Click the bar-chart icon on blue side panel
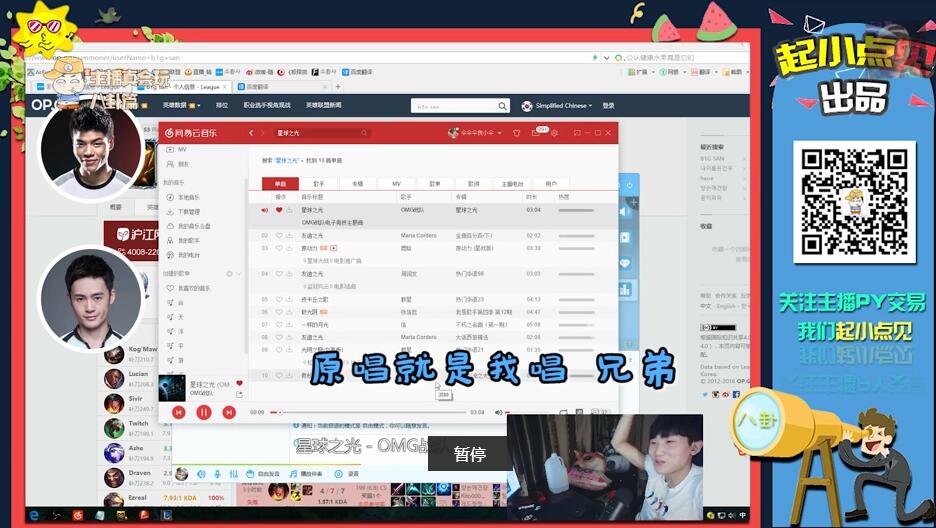 point(625,290)
